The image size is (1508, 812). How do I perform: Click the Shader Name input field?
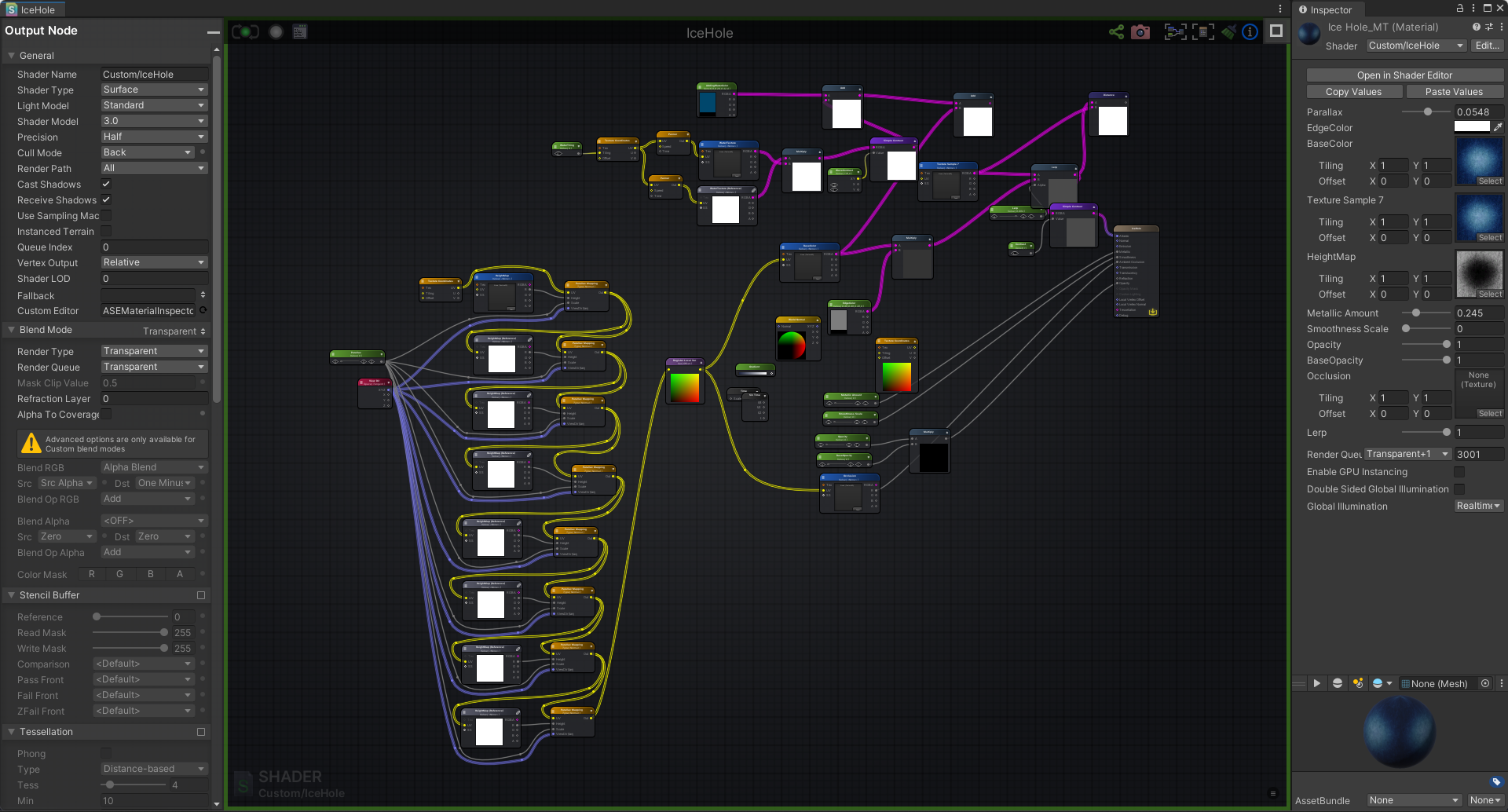point(154,75)
